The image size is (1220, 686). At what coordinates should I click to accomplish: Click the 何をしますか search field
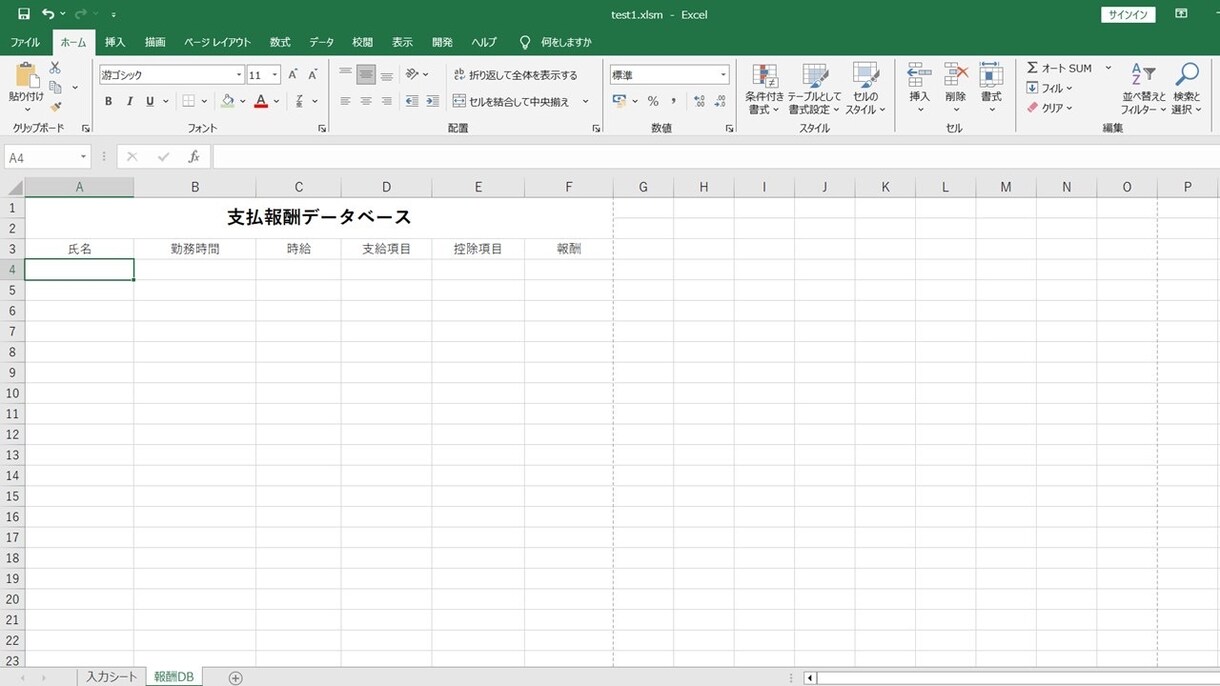[x=556, y=42]
